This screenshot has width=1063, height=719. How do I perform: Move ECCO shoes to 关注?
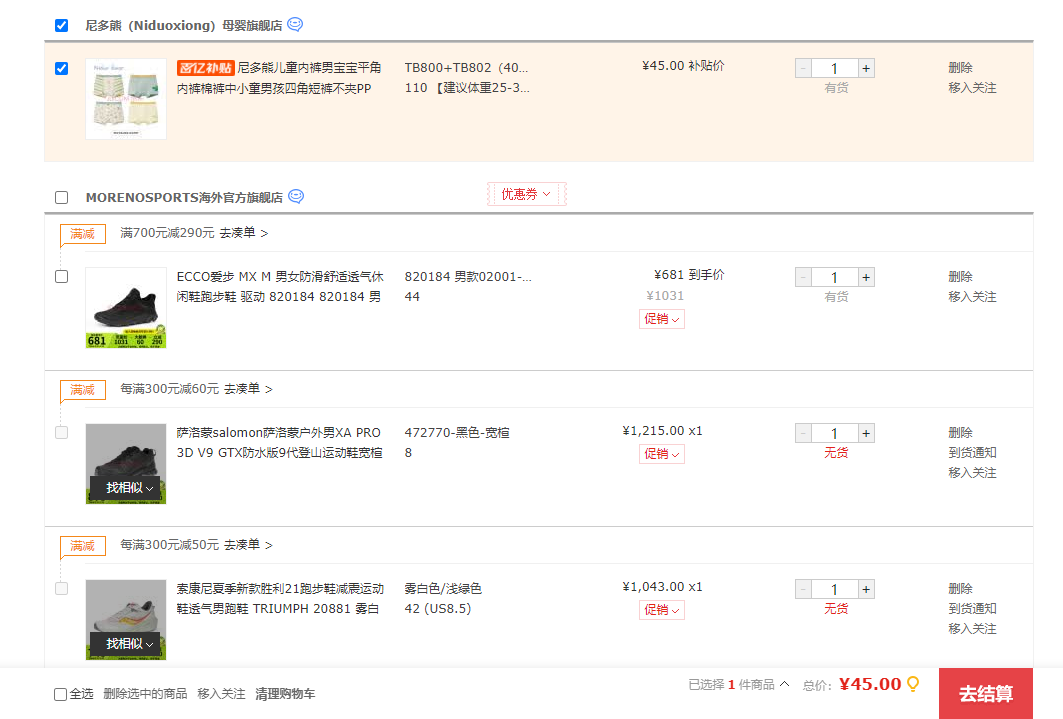972,296
